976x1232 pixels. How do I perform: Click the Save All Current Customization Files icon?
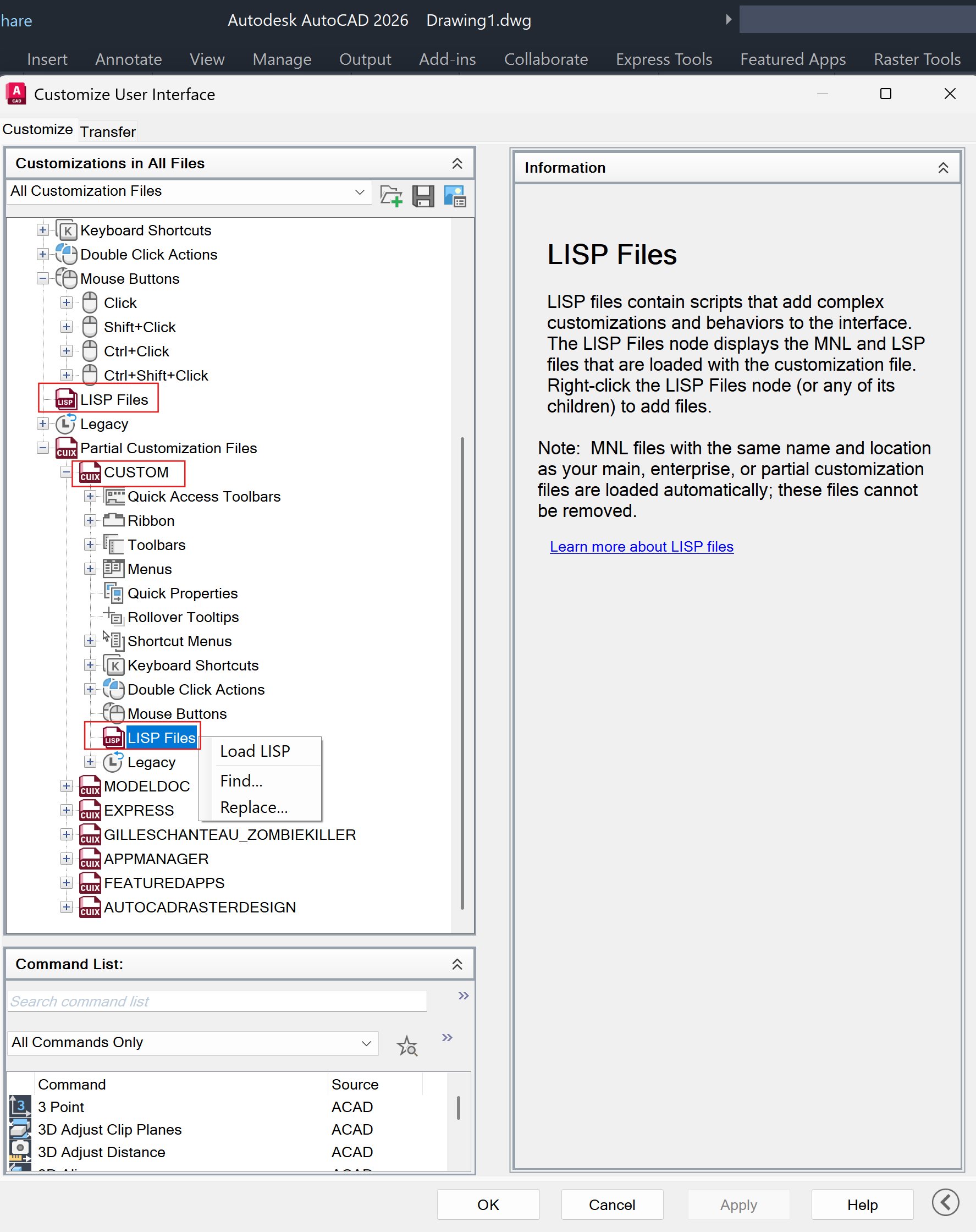[x=423, y=196]
